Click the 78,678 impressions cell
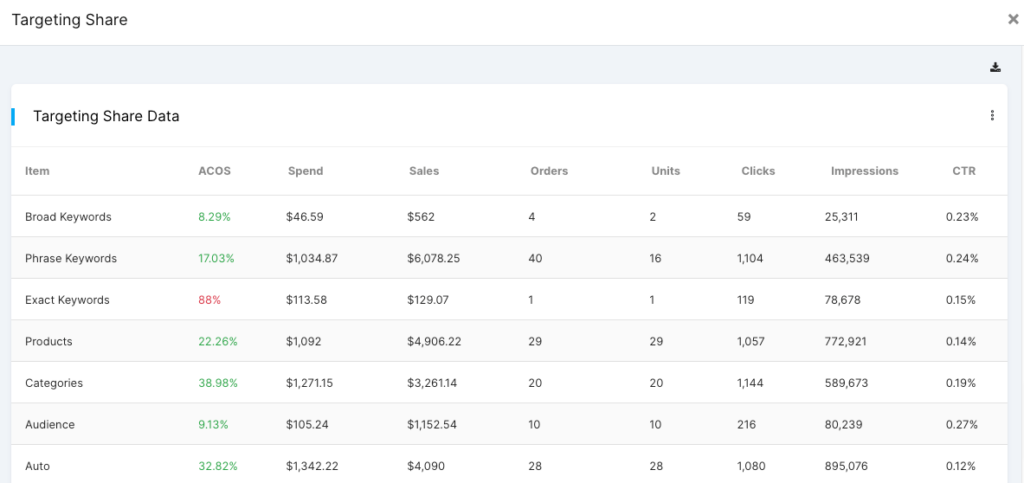 point(842,300)
